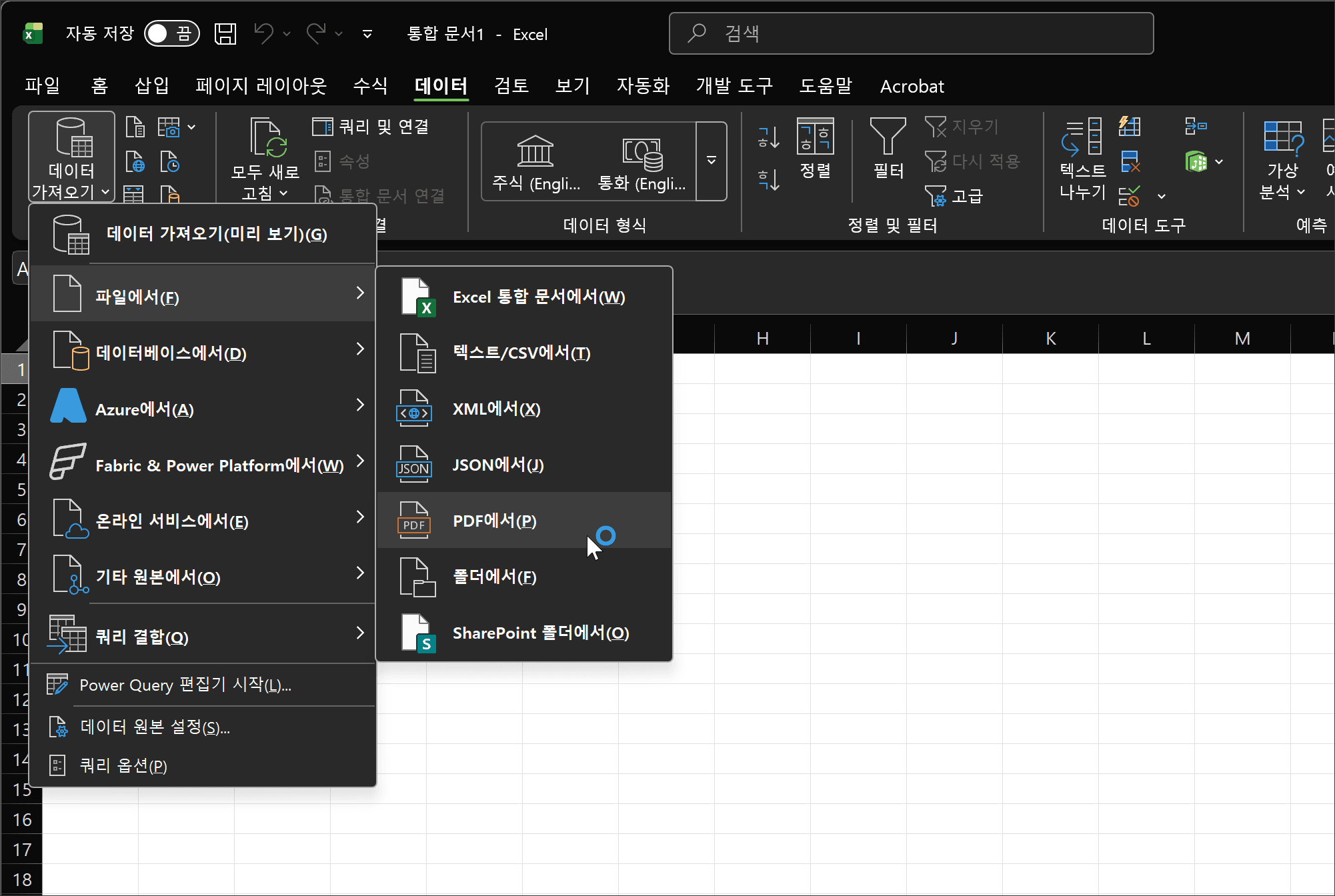1335x896 pixels.
Task: Open the Undo history dropdown arrow
Action: tap(287, 33)
